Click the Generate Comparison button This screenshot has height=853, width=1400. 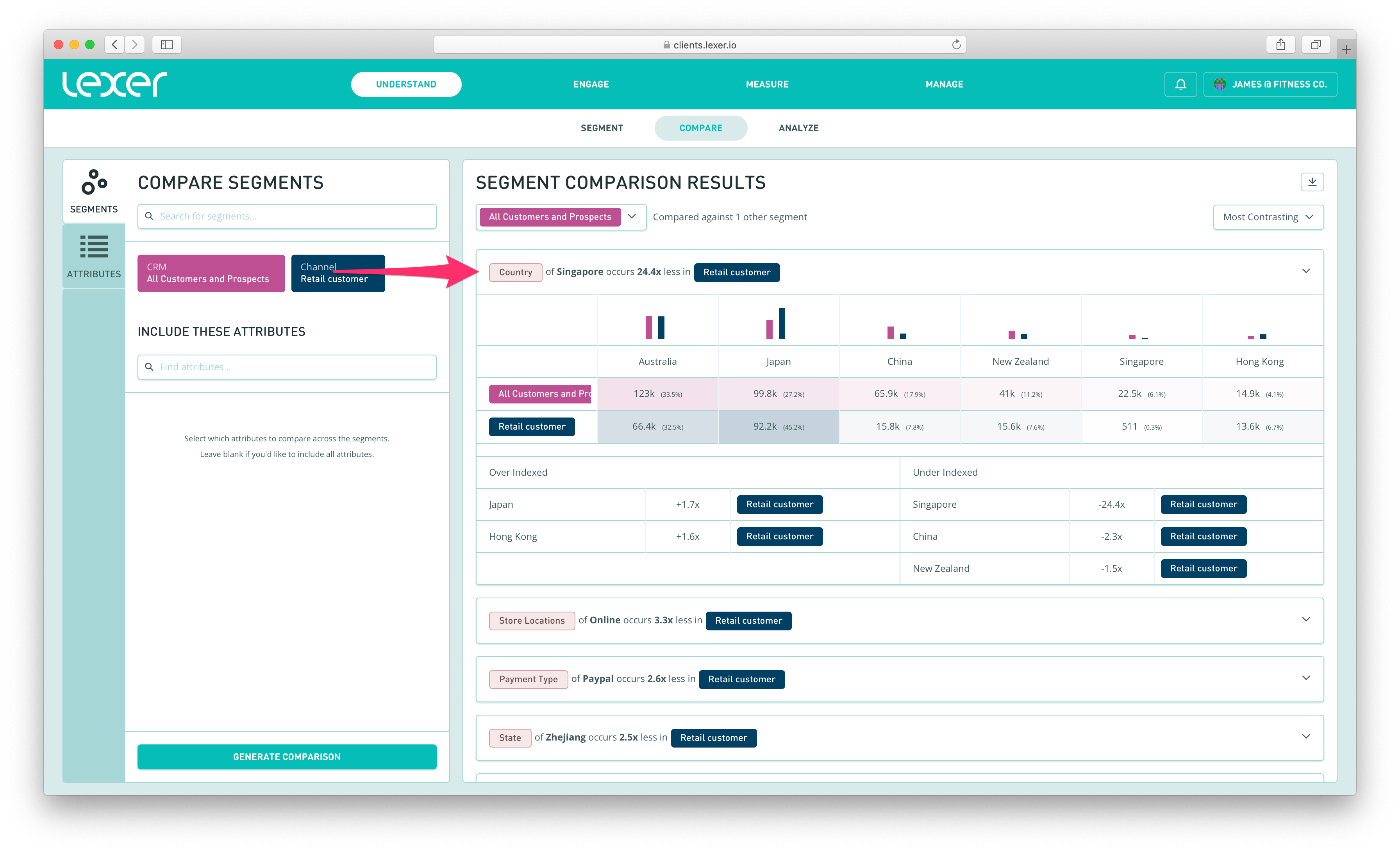[286, 757]
